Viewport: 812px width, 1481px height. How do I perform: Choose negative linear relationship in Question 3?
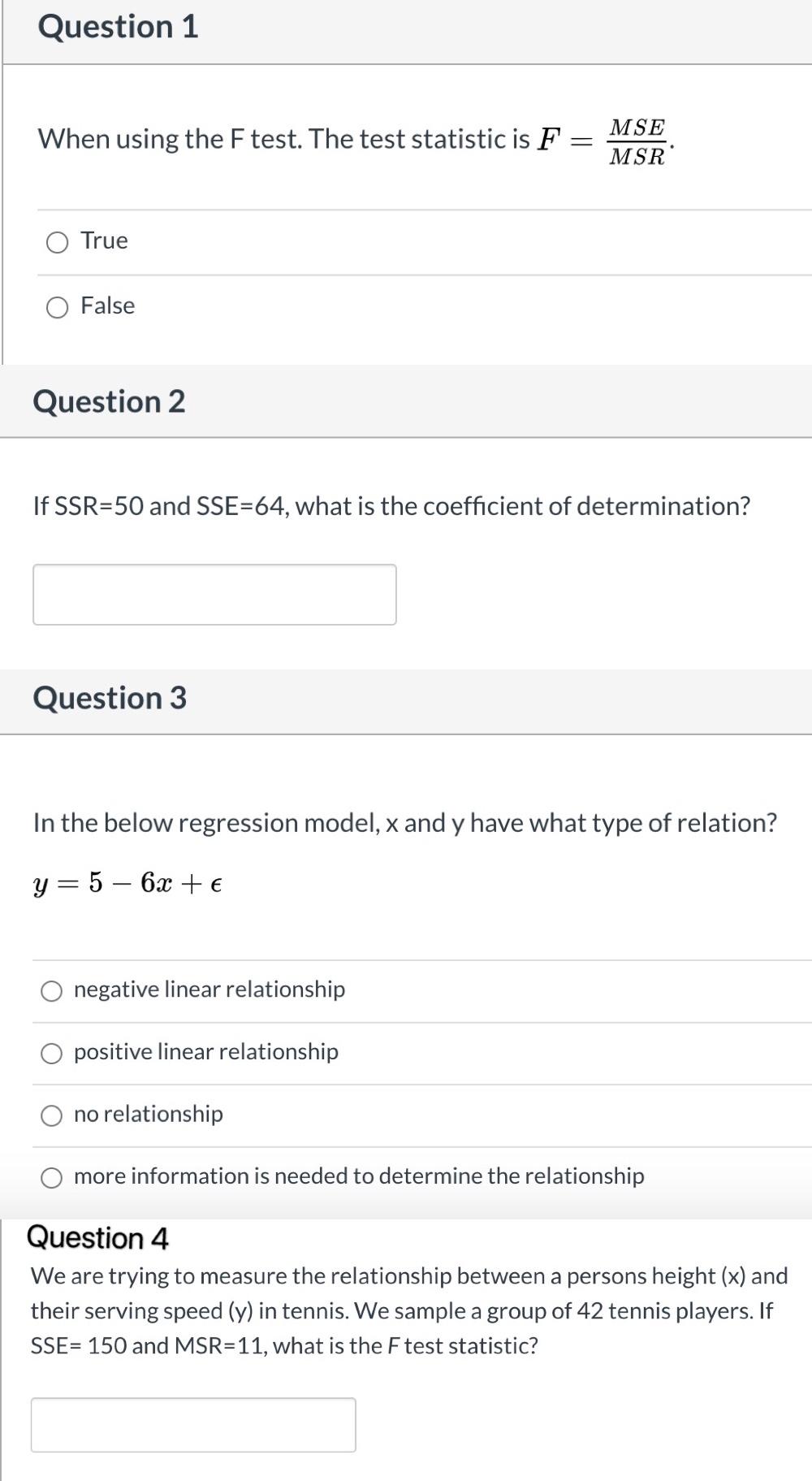pyautogui.click(x=52, y=989)
